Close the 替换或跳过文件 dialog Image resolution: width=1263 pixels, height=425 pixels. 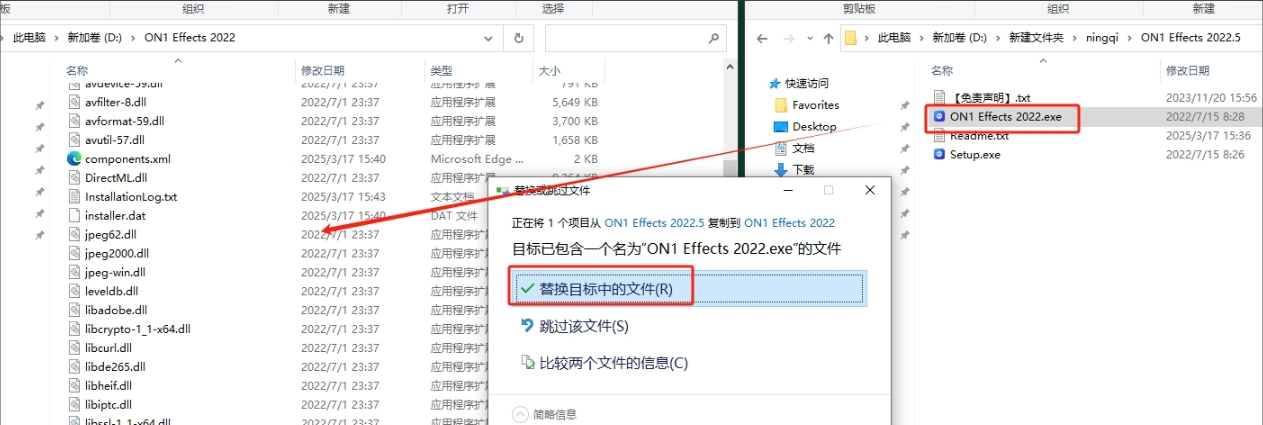tap(871, 189)
